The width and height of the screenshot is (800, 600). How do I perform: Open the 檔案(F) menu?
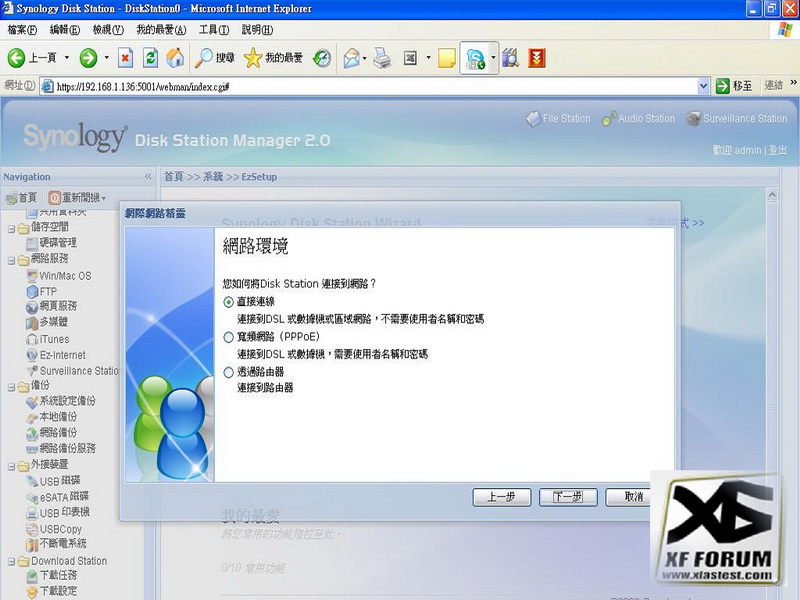pyautogui.click(x=22, y=30)
